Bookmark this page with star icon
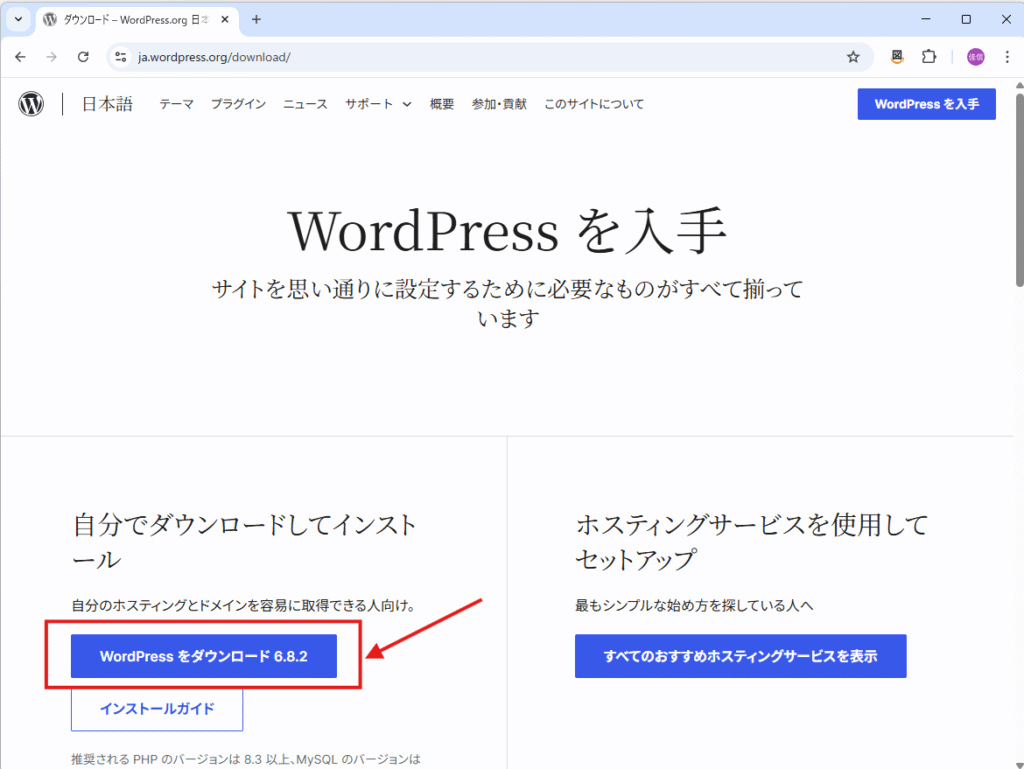This screenshot has height=769, width=1024. click(x=853, y=57)
